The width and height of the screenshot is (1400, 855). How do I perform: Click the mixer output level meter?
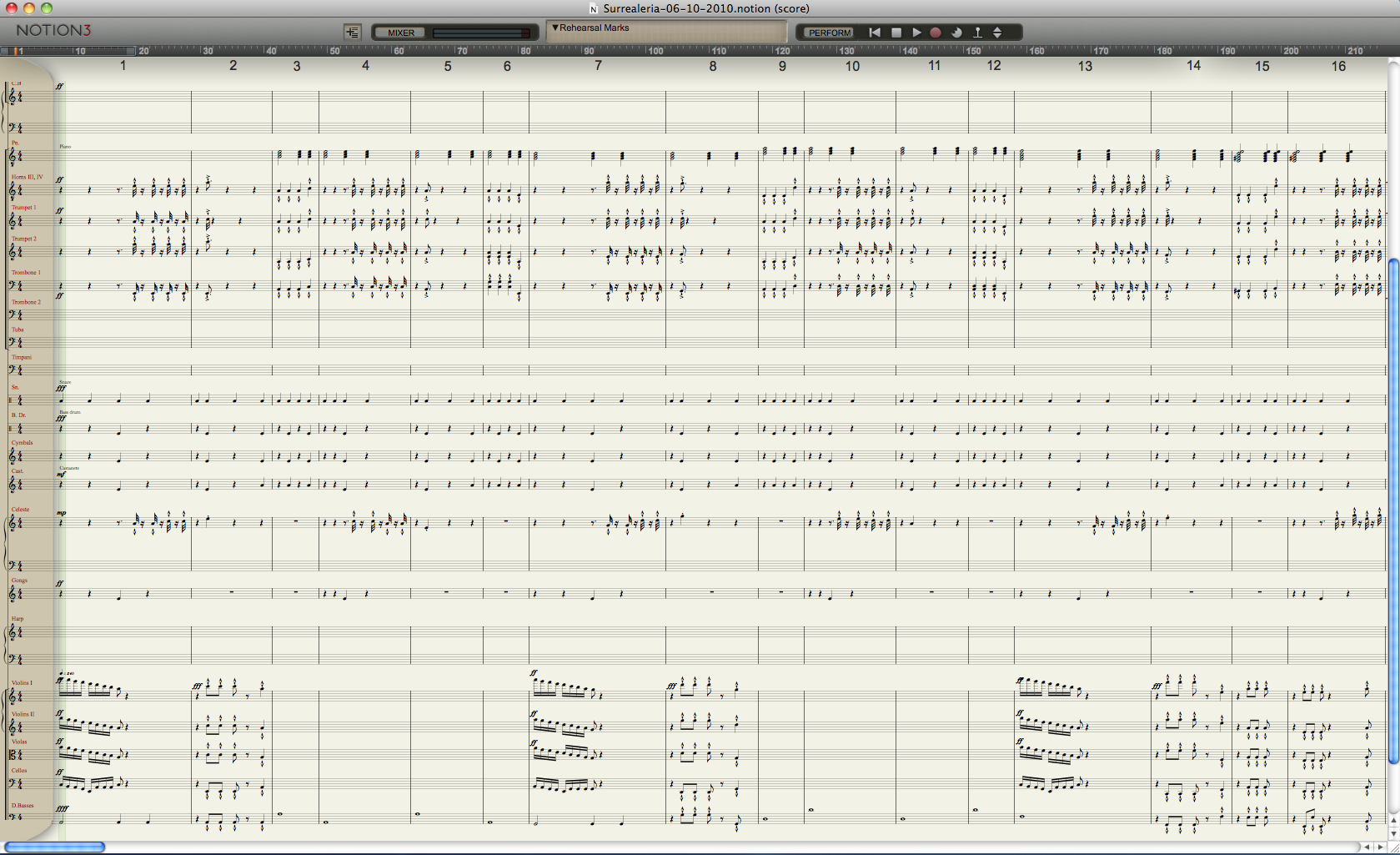481,33
